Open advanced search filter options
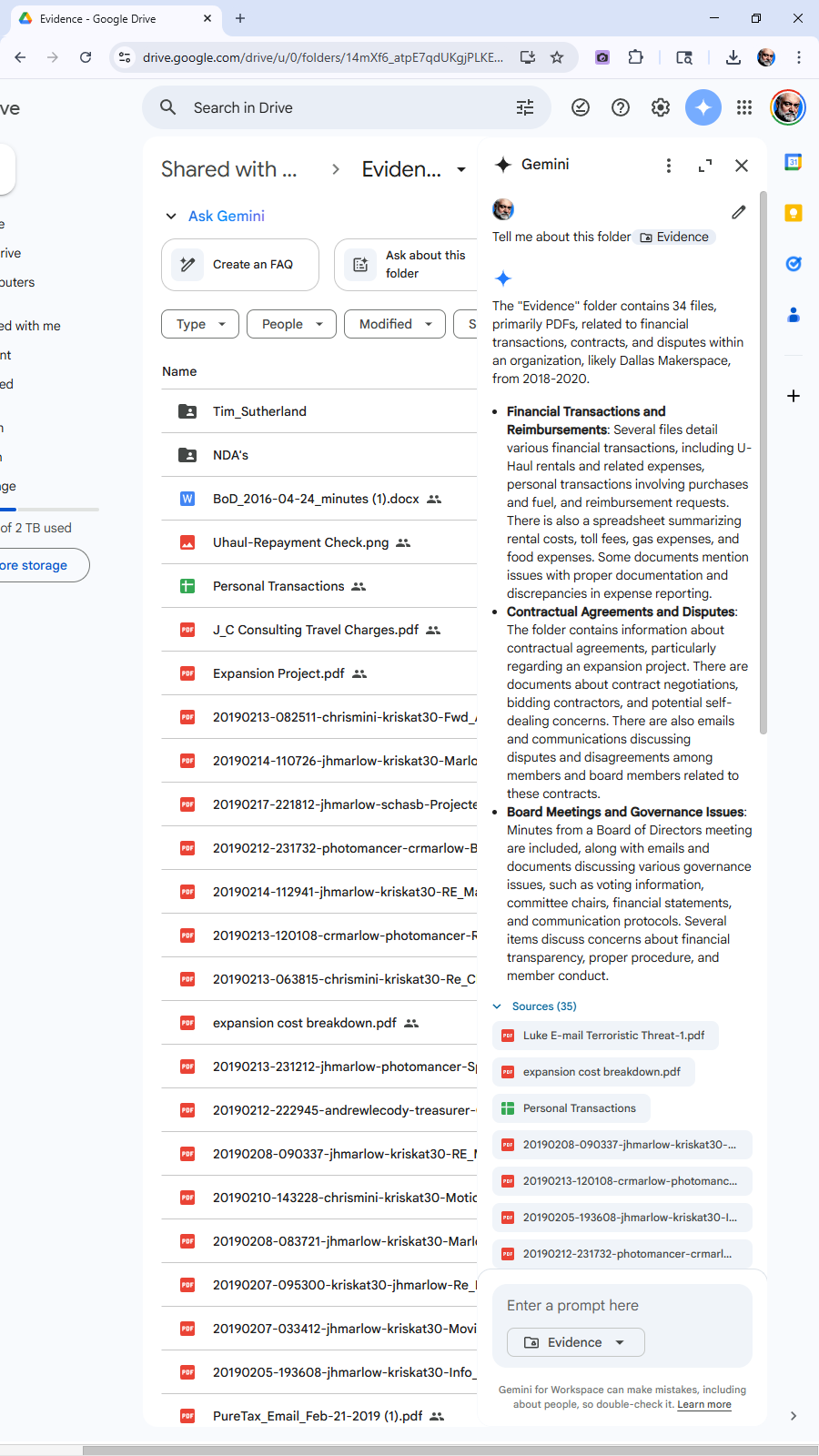 525,107
